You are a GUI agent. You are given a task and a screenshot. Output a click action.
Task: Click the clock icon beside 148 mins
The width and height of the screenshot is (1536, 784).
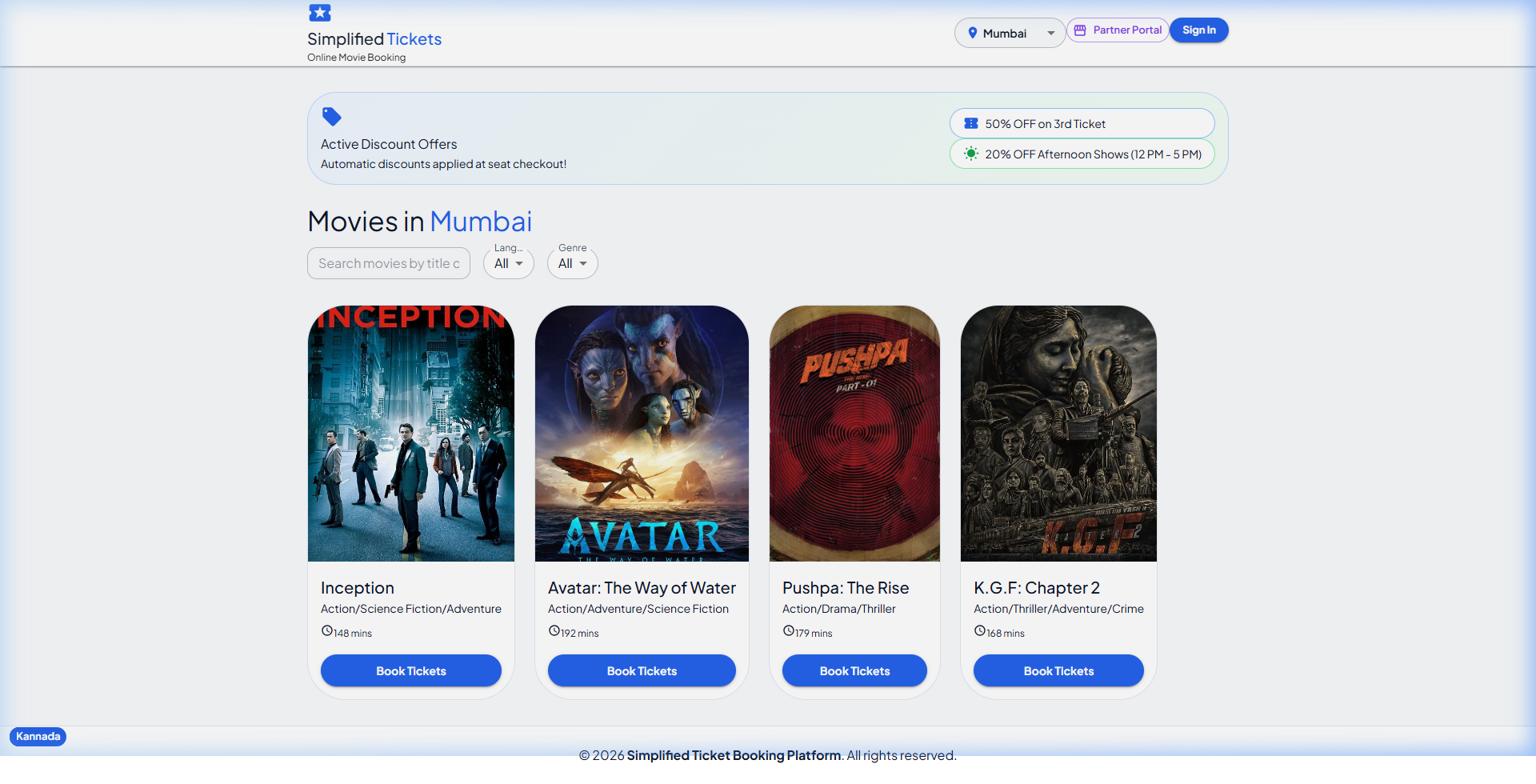326,630
